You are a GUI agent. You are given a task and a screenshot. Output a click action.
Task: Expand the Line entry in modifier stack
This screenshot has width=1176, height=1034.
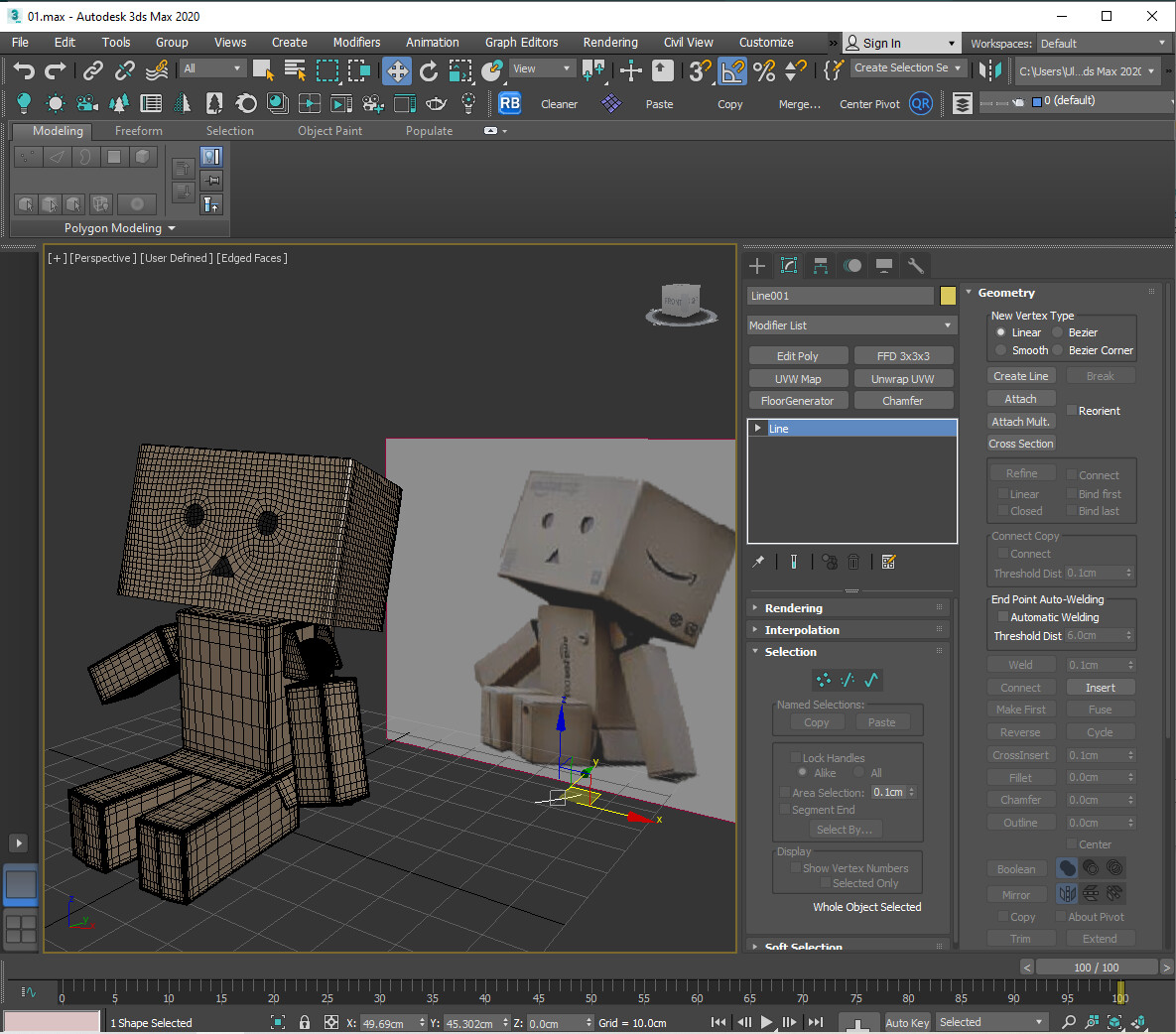(757, 428)
